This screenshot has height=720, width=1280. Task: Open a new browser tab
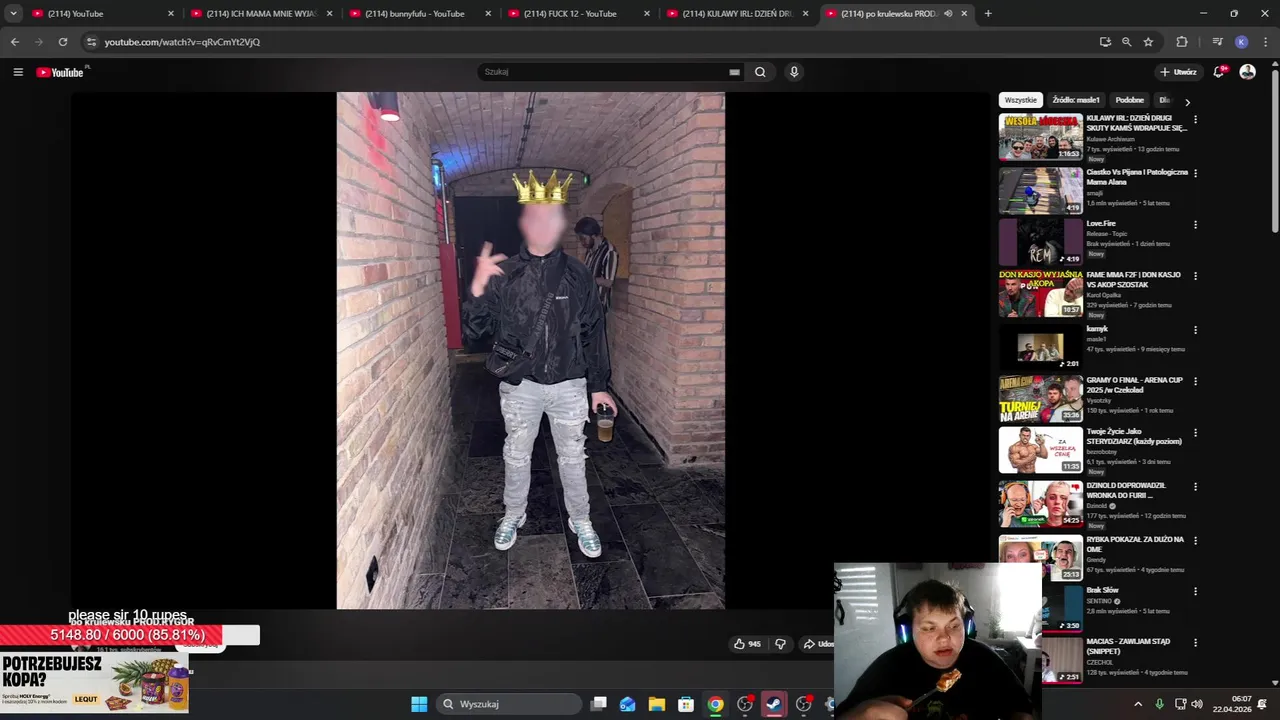pos(988,14)
